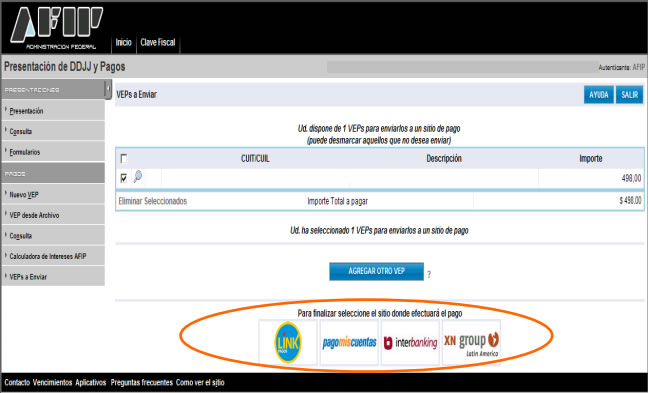Click the Importe Total a pagar label
Image resolution: width=648 pixels, height=393 pixels.
pyautogui.click(x=338, y=201)
